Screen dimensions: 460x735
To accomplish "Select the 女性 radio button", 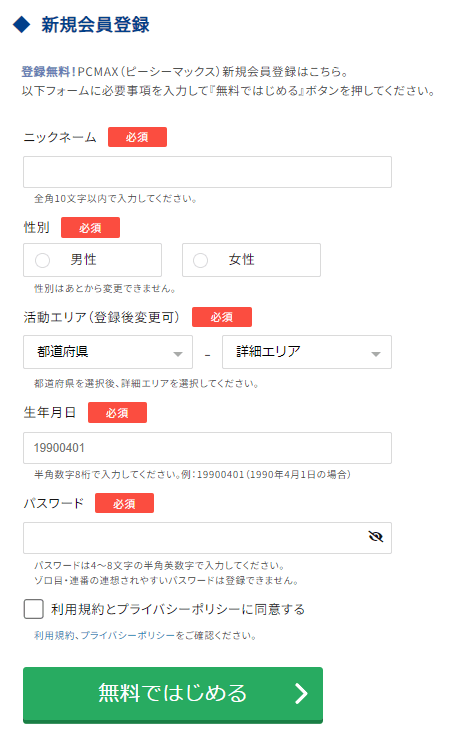I will [201, 260].
